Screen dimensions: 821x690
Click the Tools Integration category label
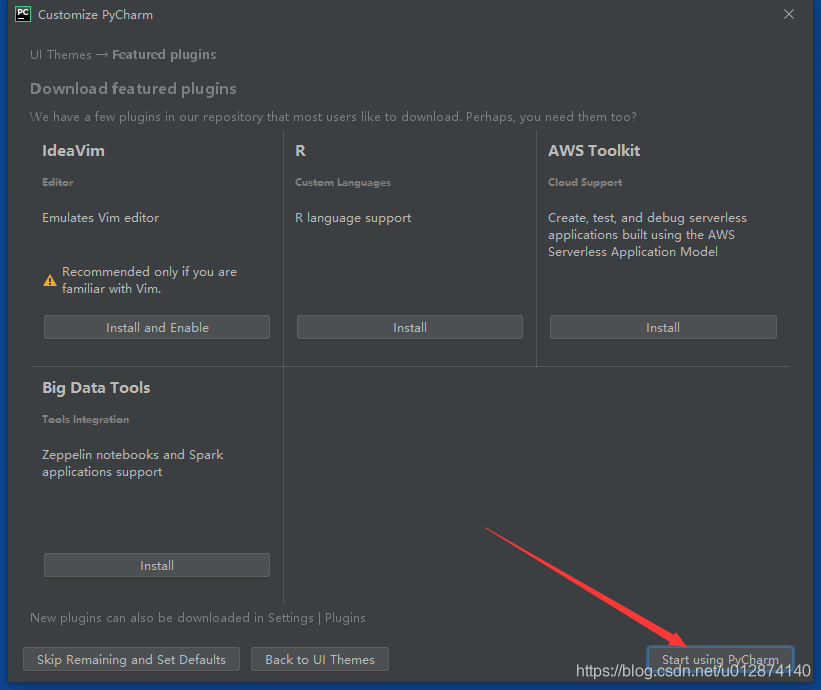pyautogui.click(x=85, y=419)
